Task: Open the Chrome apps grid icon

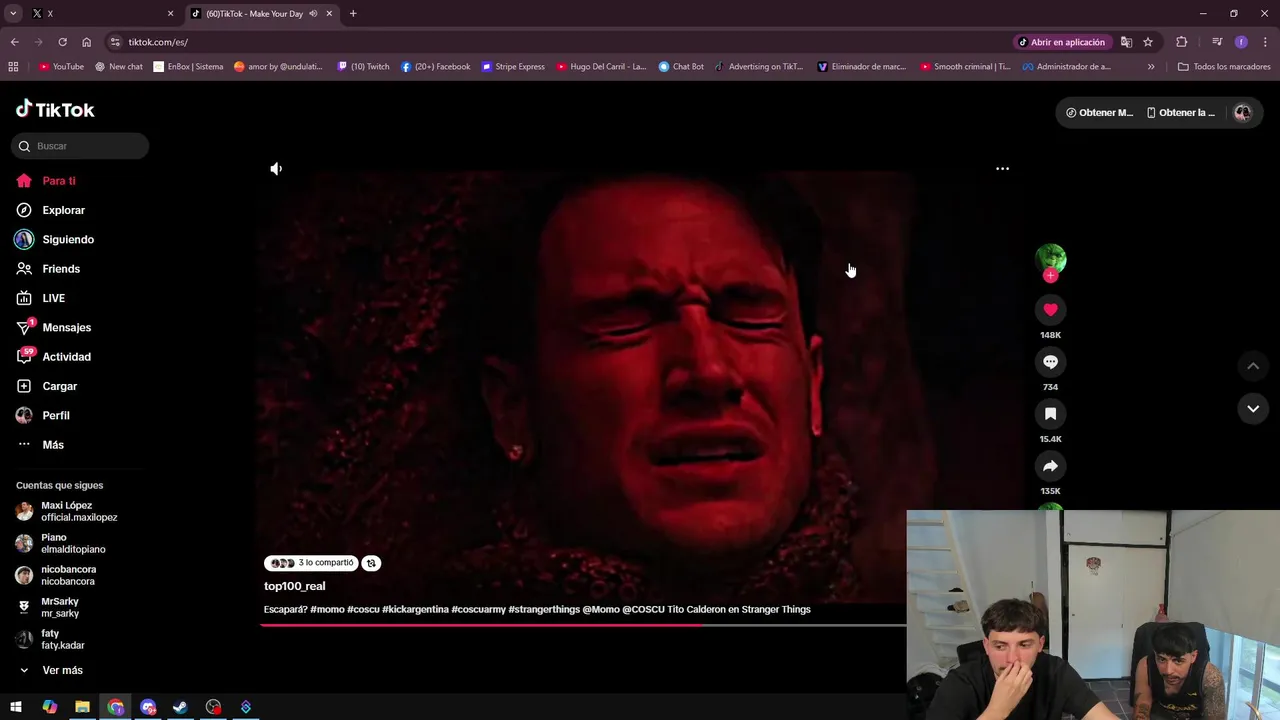Action: (x=13, y=67)
